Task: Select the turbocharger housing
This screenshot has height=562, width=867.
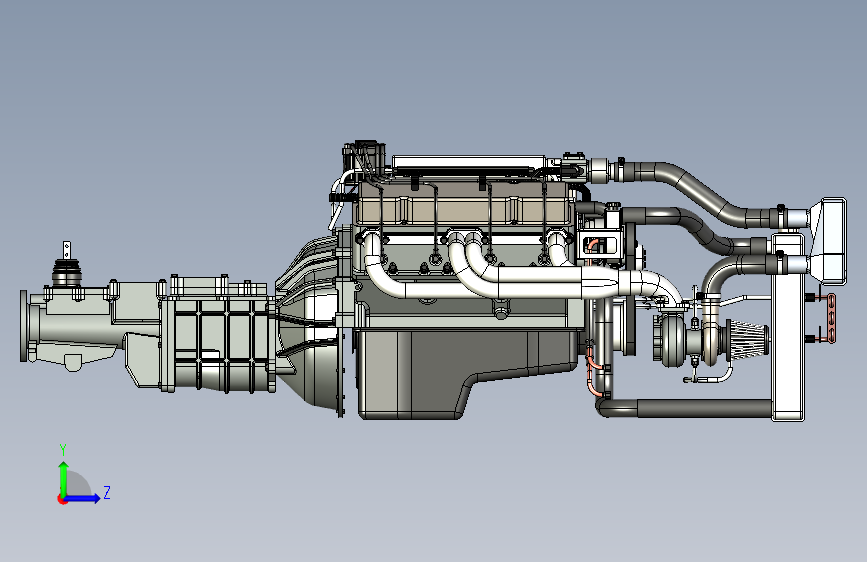Action: pos(672,339)
